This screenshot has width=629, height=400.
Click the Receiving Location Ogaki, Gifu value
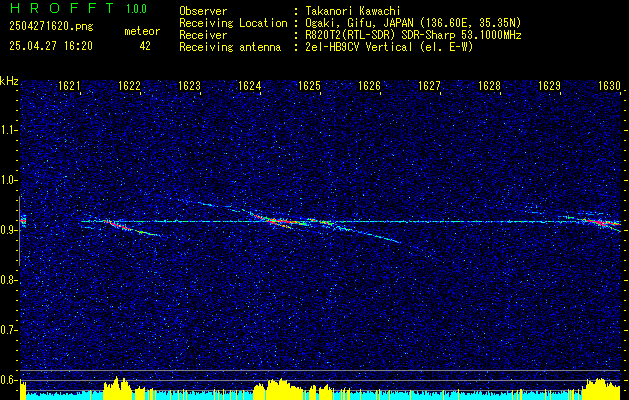pos(413,23)
